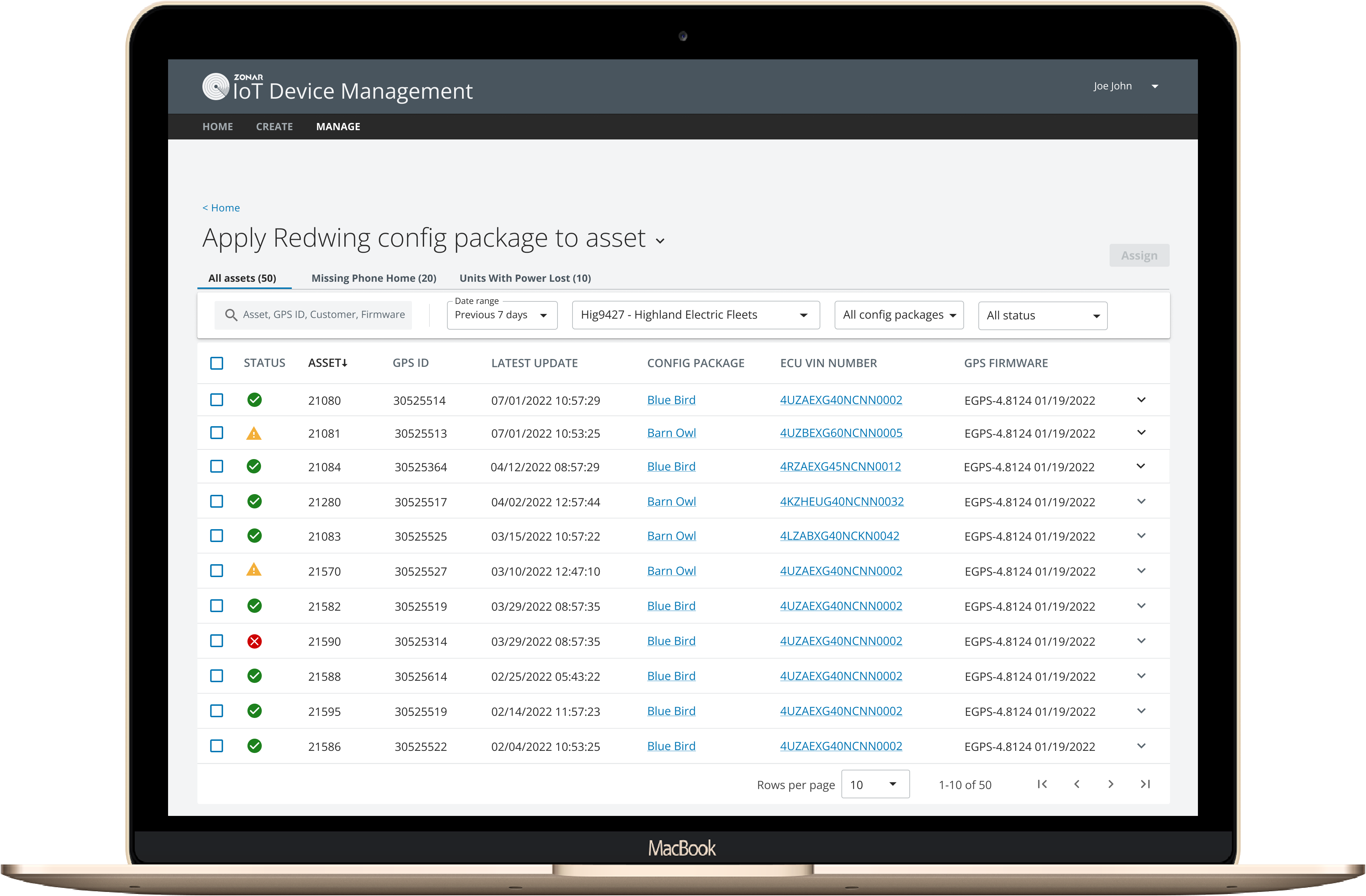Screen dimensions: 1366x896
Task: Go back via the Home breadcrumb link
Action: pos(221,208)
